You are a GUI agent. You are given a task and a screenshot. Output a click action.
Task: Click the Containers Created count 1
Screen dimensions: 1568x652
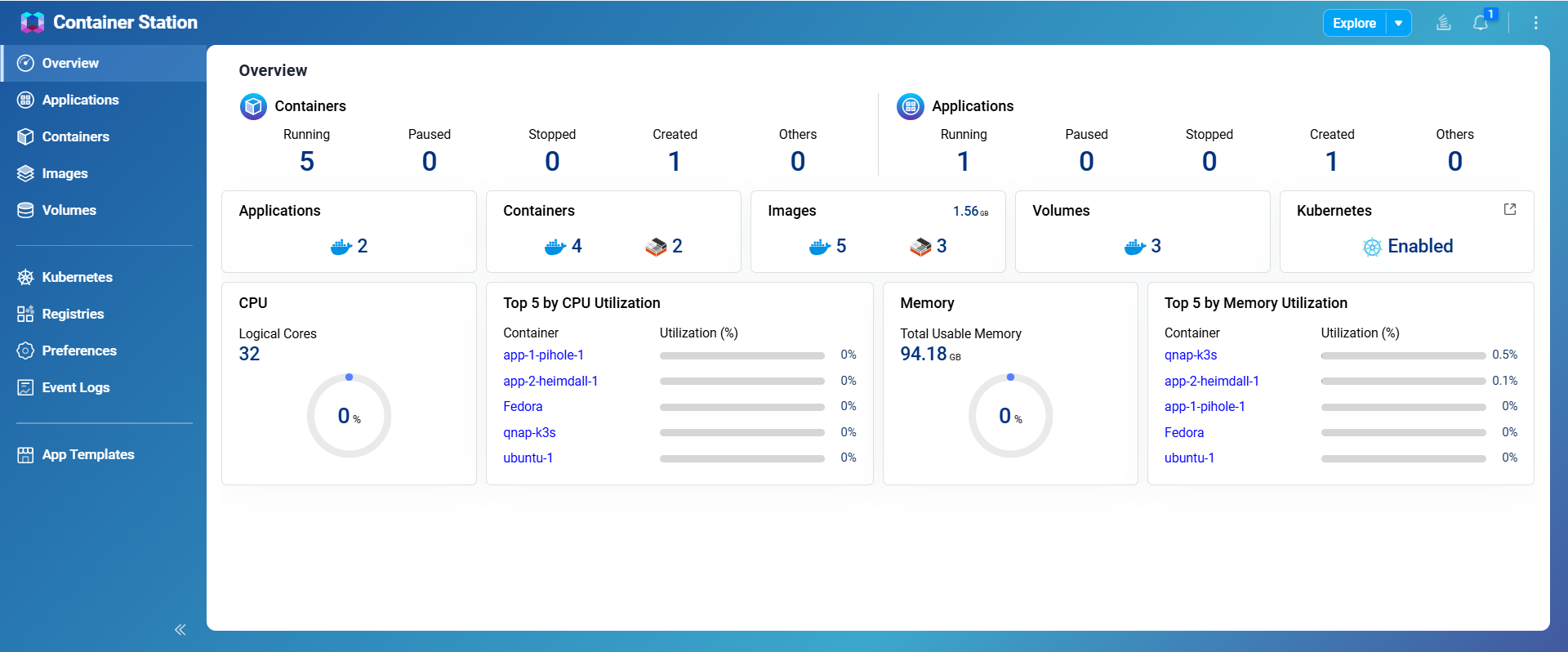point(675,162)
